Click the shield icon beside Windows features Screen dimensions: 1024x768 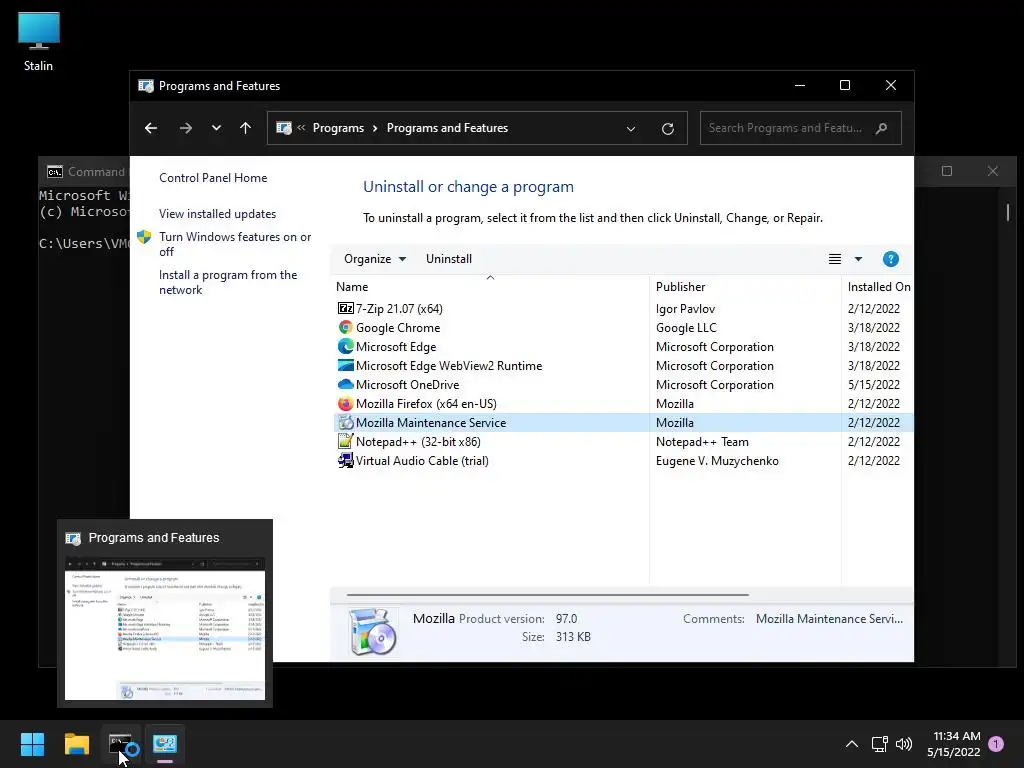point(144,236)
